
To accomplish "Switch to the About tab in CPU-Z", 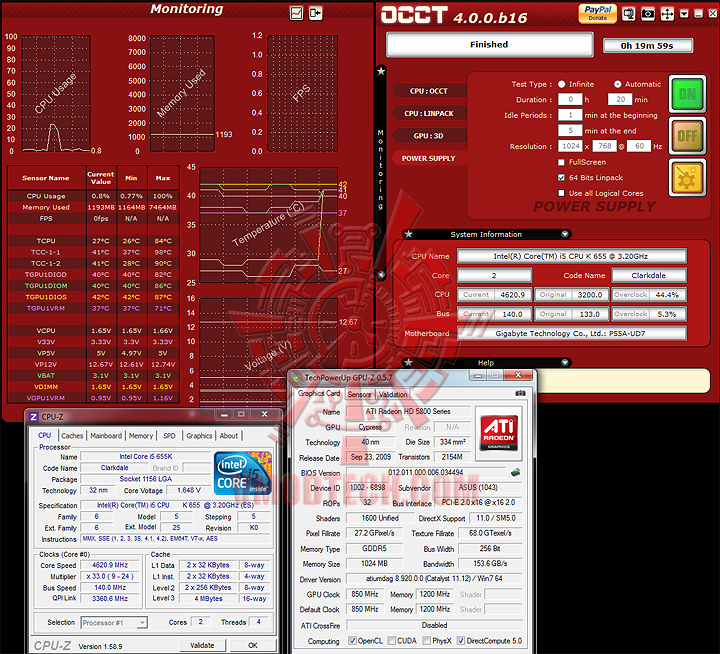I will point(229,435).
